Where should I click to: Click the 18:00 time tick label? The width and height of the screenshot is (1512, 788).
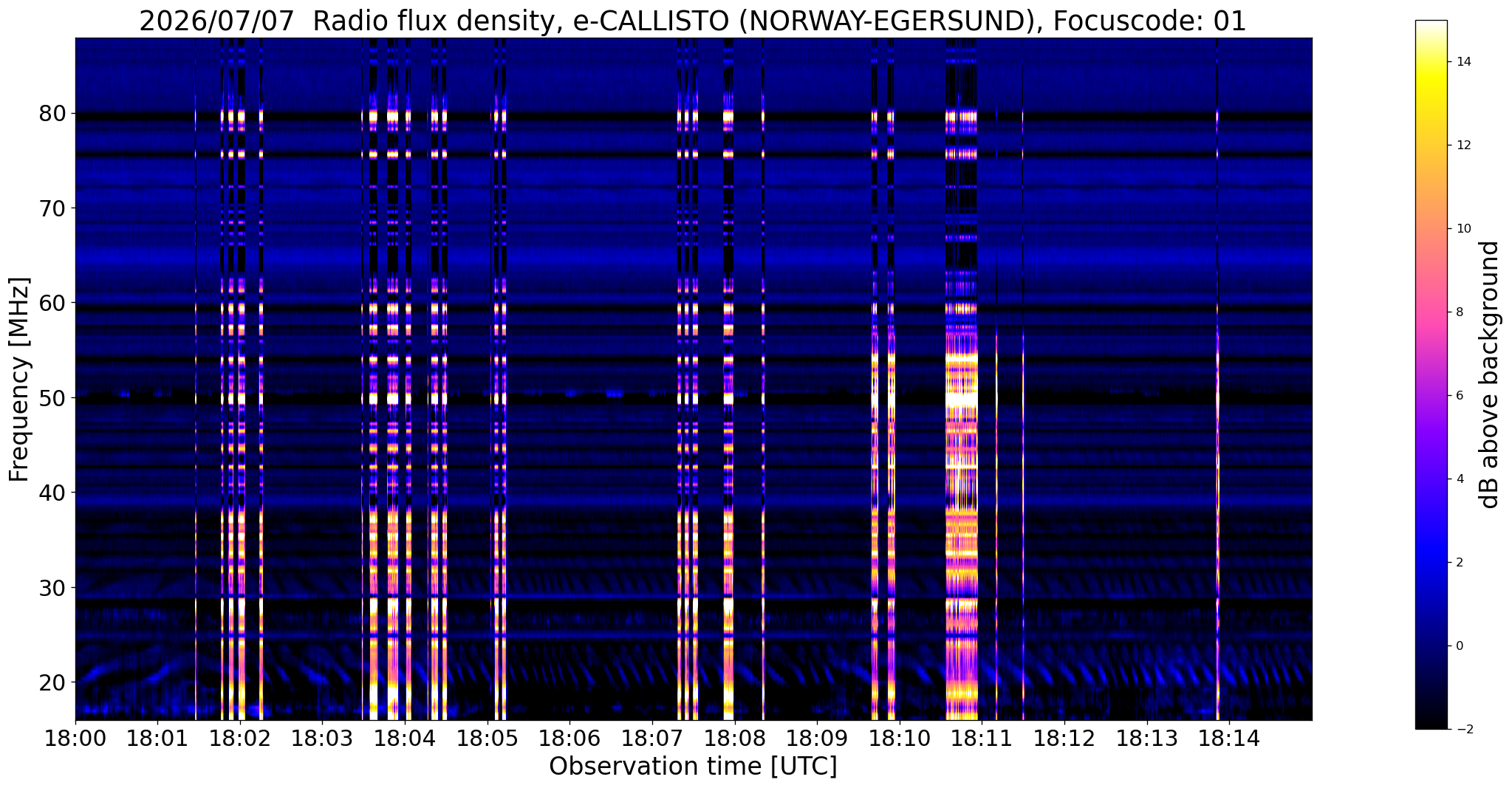(75, 739)
